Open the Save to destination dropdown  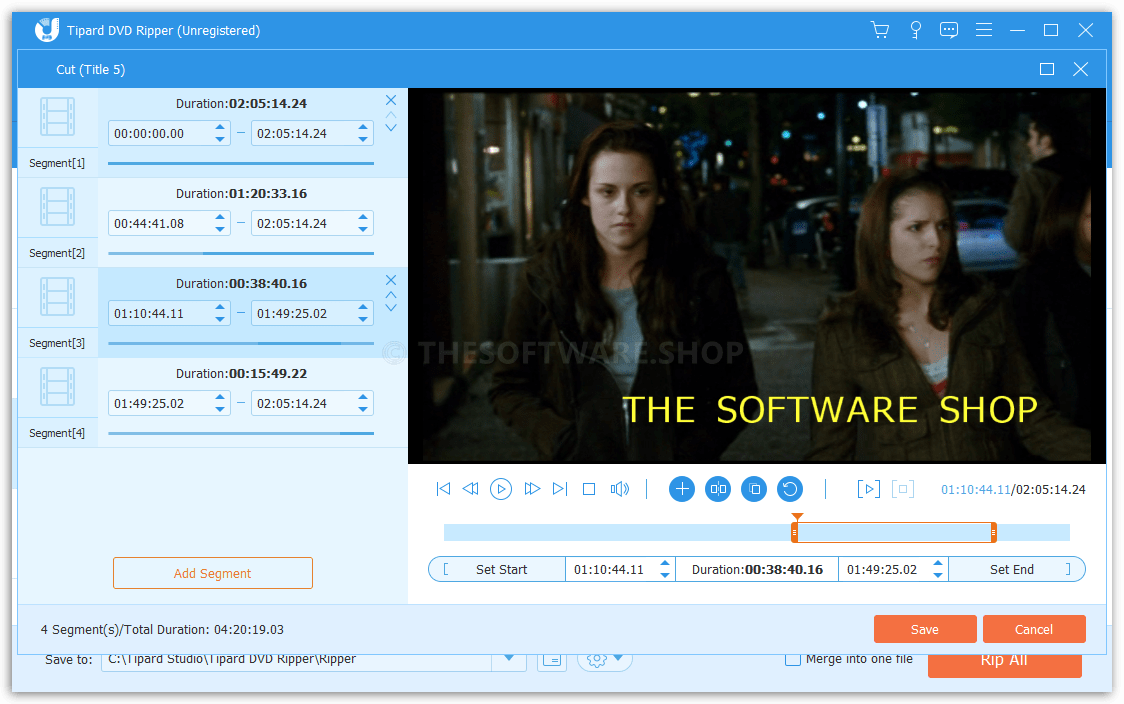(x=509, y=658)
